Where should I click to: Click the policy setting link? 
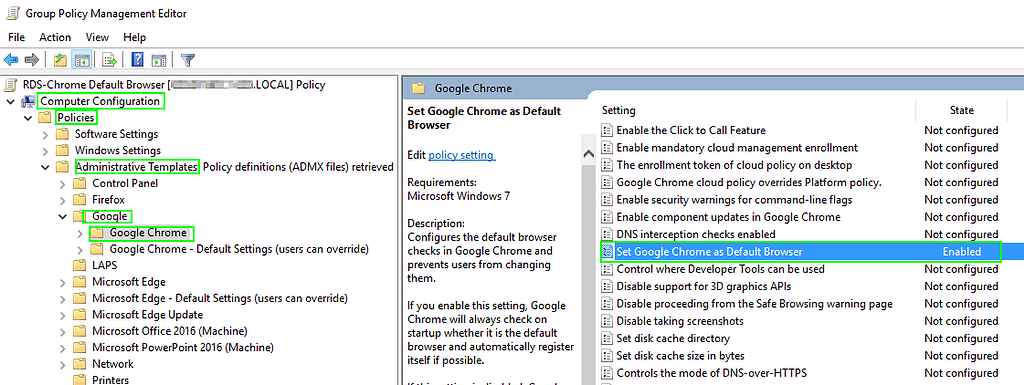tap(462, 155)
